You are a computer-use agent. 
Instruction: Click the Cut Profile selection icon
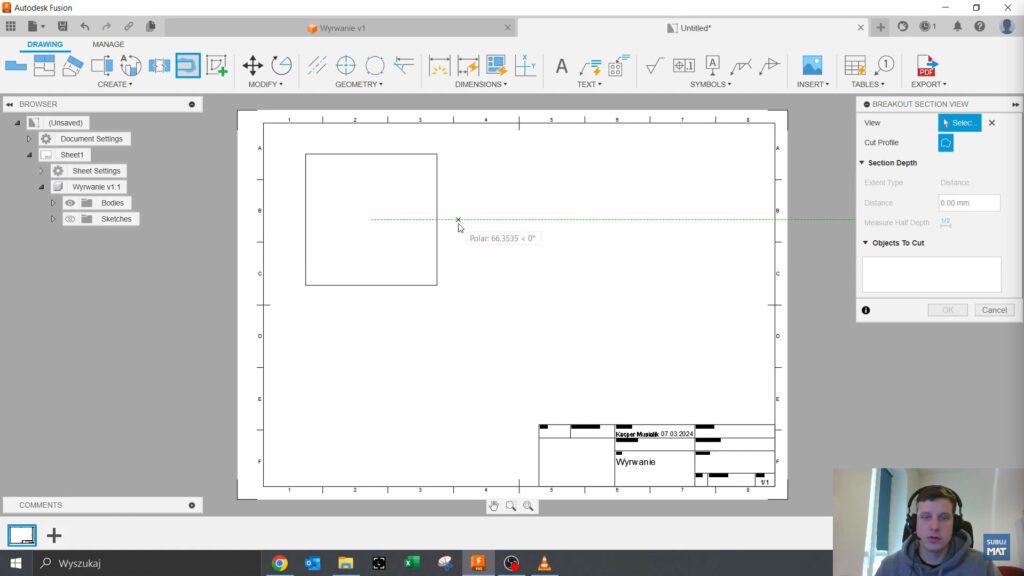pyautogui.click(x=946, y=143)
